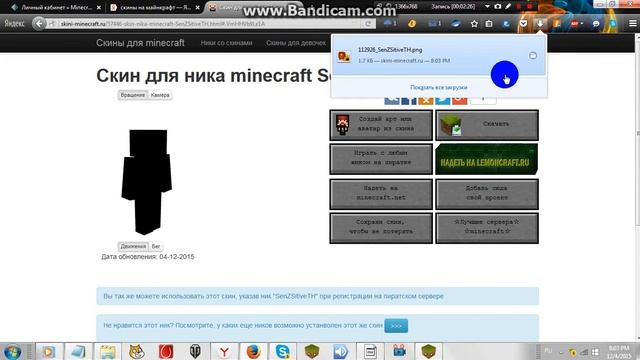Viewport: 640px width, 360px height.
Task: Open 'Скины для девочек' nav menu
Action: (296, 43)
